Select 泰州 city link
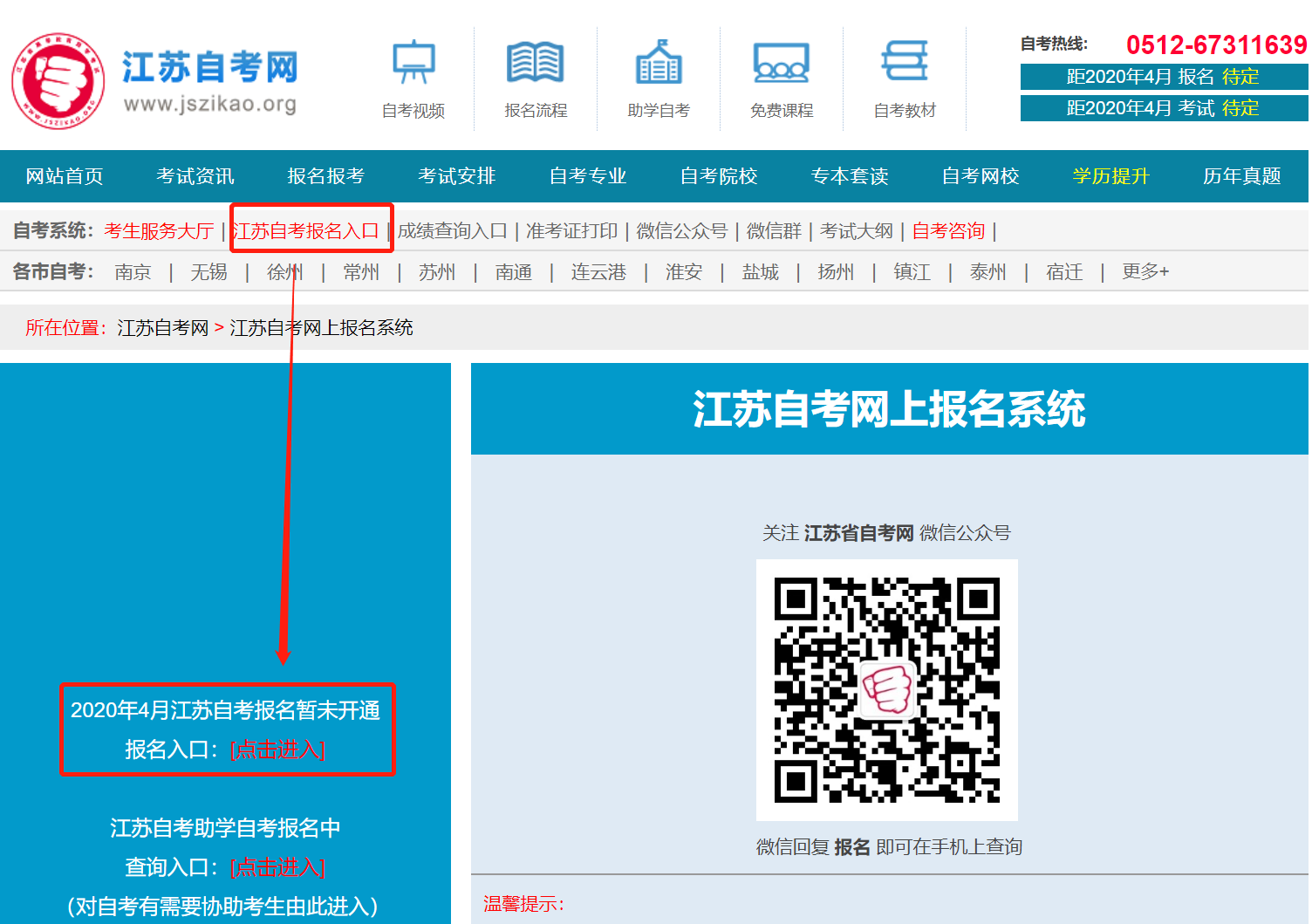This screenshot has height=924, width=1312. [x=988, y=272]
